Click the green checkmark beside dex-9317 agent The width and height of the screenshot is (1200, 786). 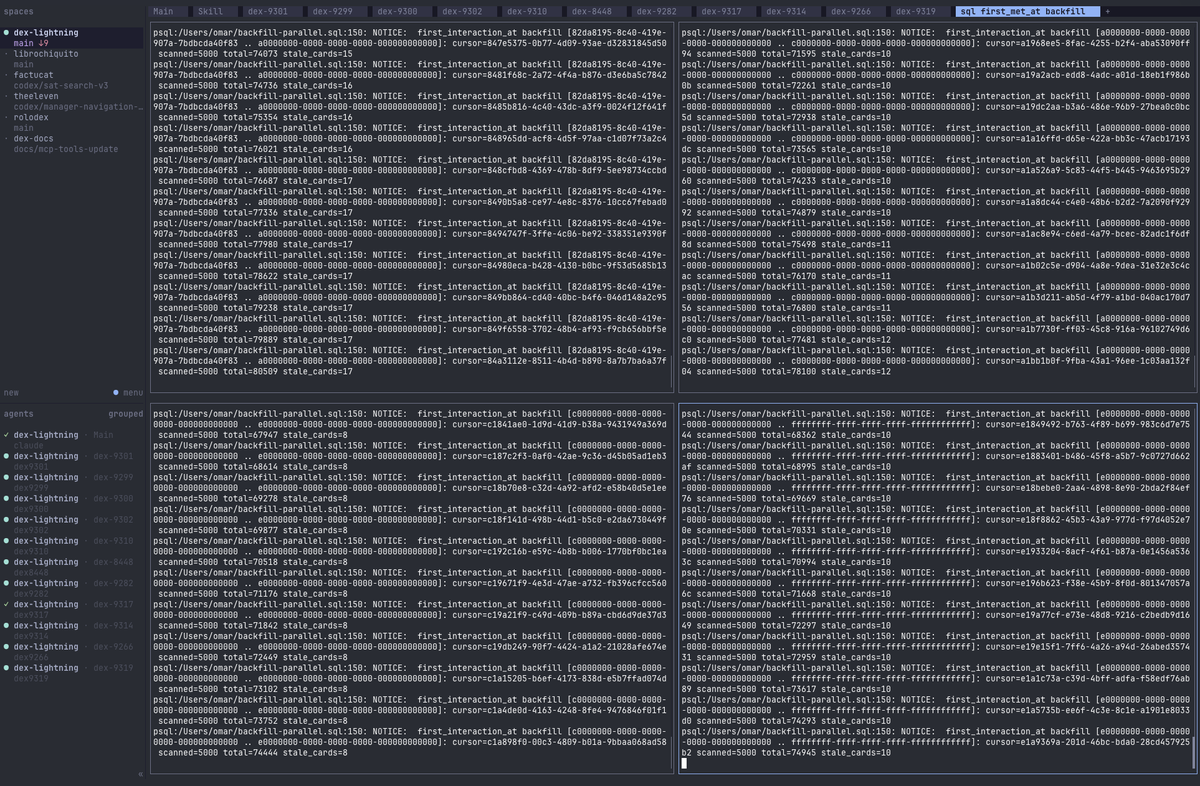pos(6,604)
